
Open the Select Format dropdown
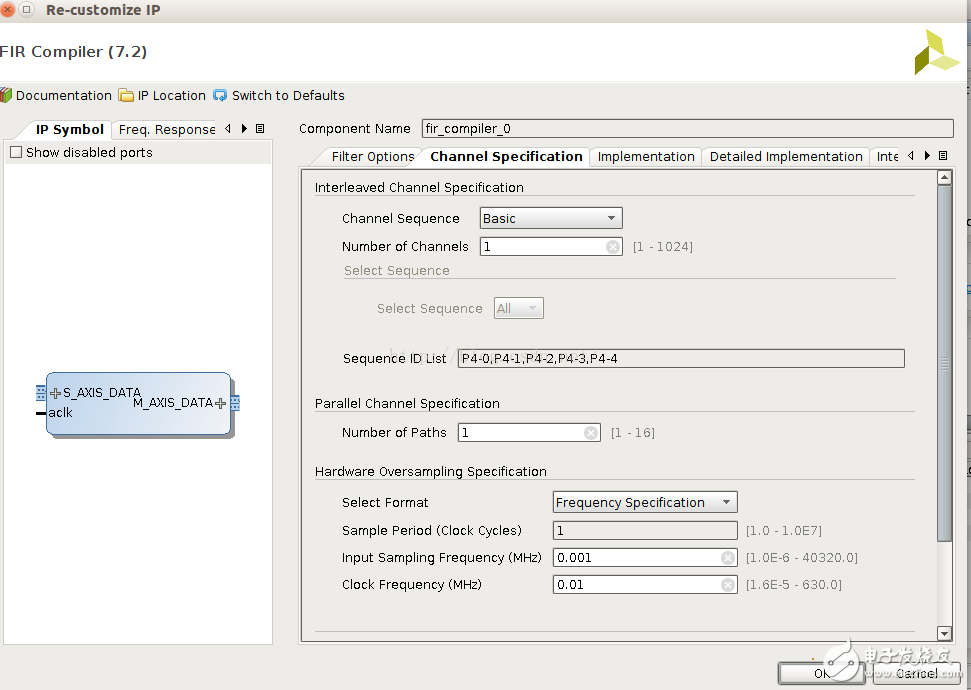coord(645,503)
